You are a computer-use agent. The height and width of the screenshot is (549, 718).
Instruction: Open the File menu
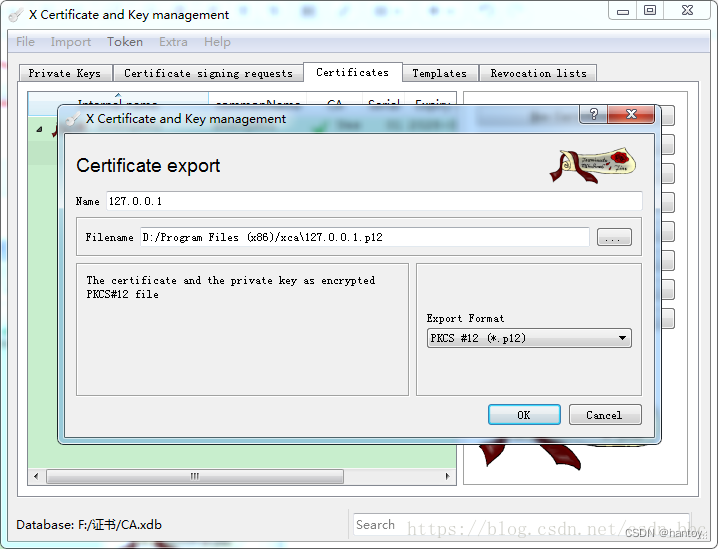25,42
